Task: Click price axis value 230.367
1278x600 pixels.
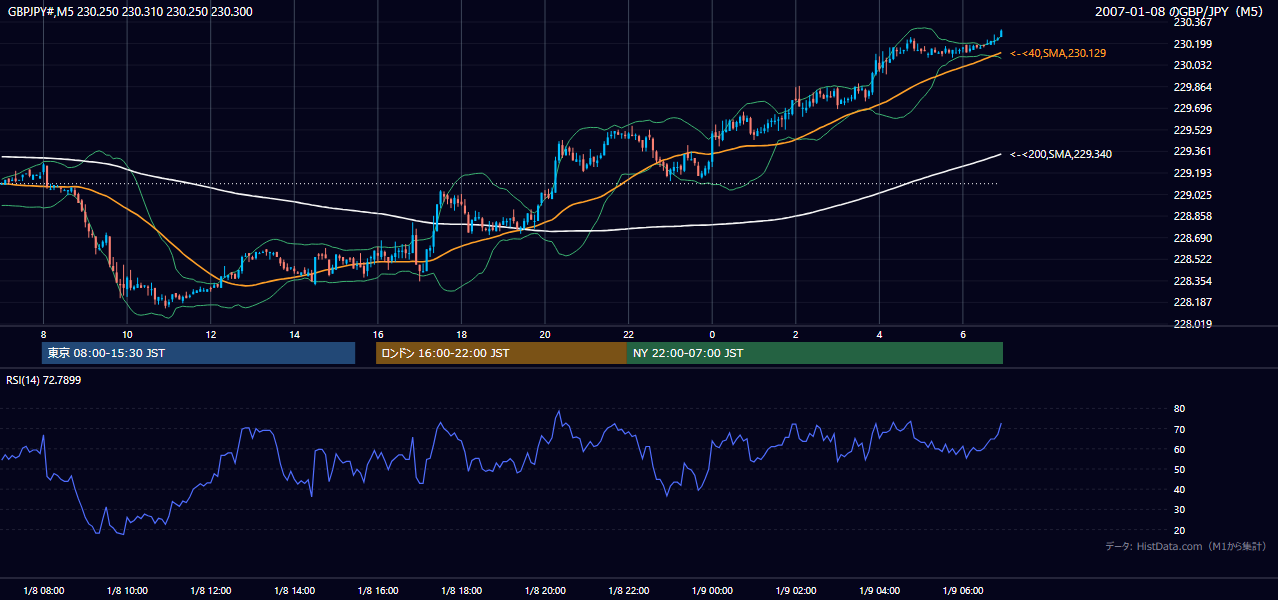Action: [1192, 22]
